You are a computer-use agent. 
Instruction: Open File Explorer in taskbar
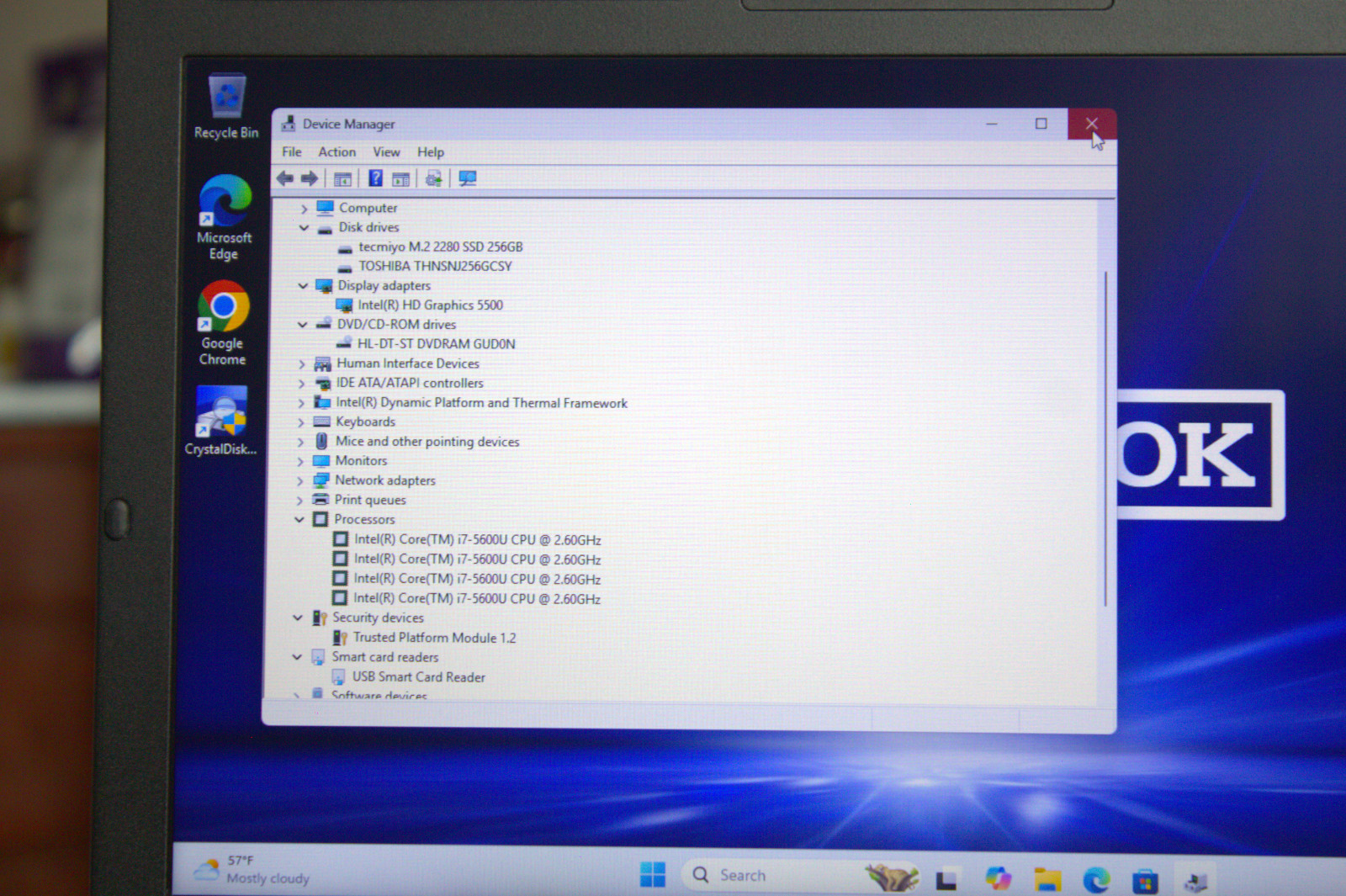coord(1047,879)
